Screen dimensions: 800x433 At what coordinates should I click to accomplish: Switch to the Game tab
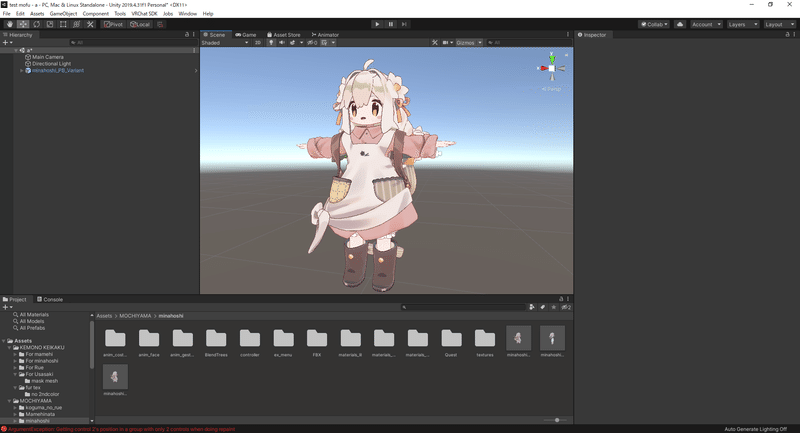tap(245, 35)
